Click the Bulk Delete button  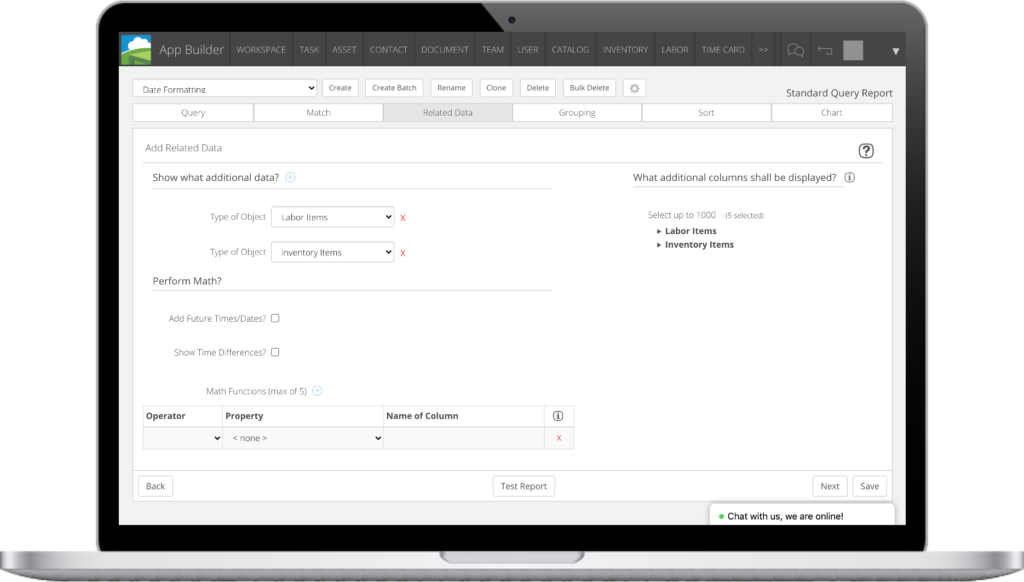tap(589, 88)
